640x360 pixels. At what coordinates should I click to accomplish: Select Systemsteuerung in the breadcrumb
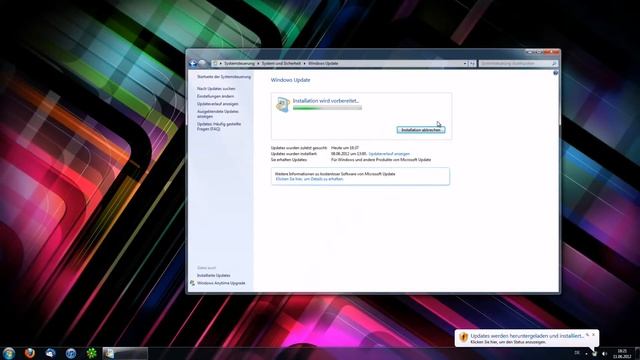(239, 64)
